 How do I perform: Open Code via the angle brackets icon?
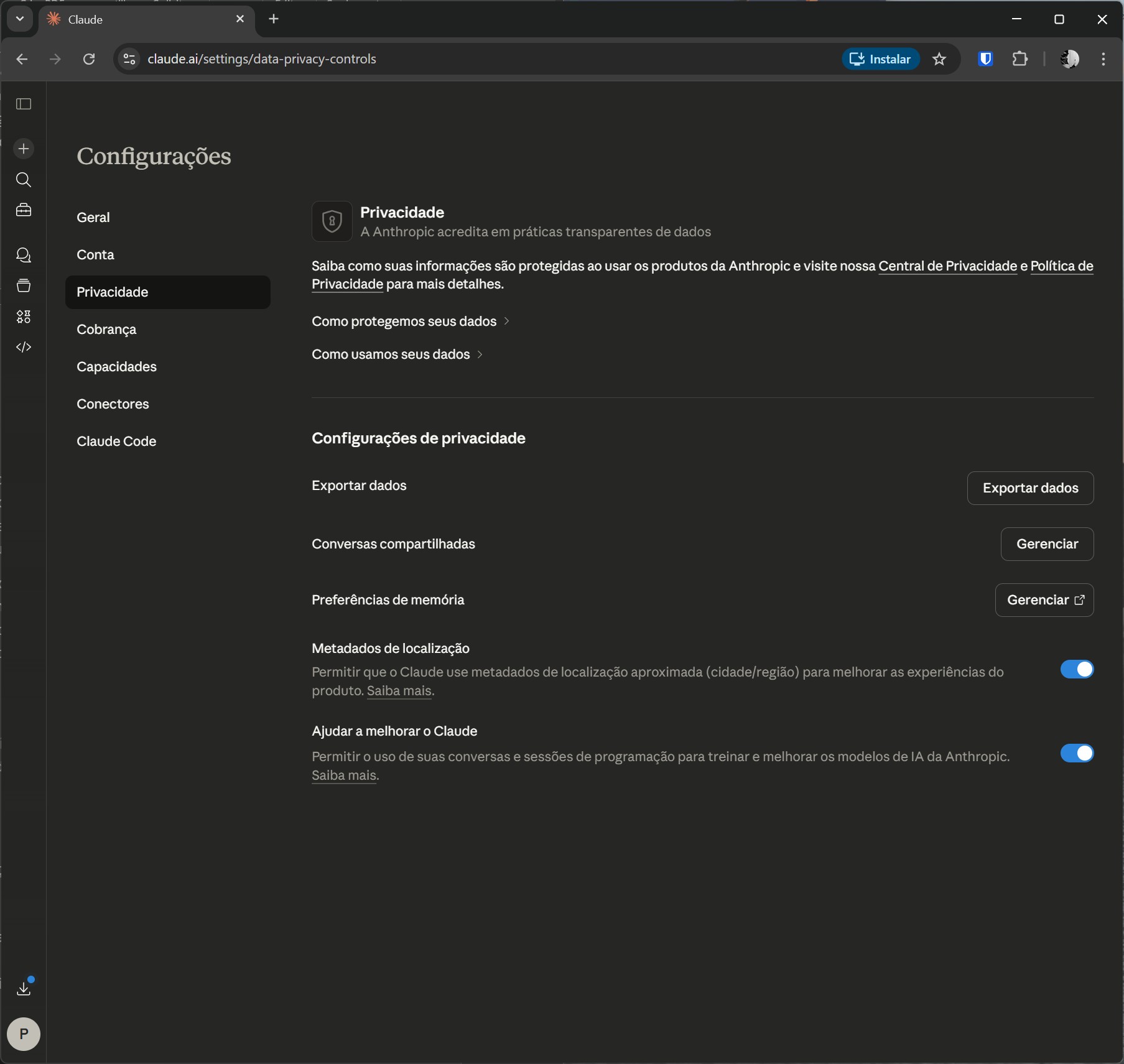(x=24, y=347)
